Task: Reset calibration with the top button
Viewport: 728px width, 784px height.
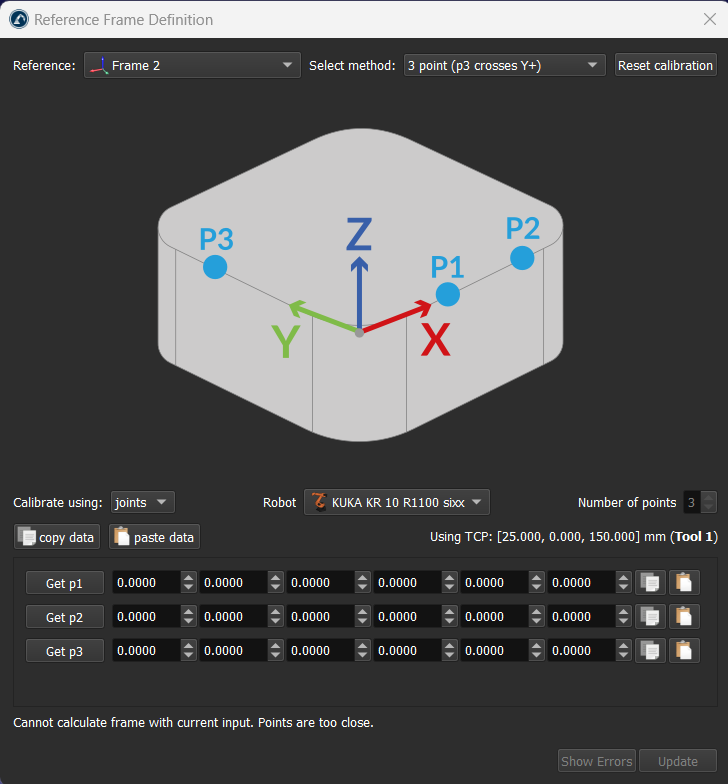Action: pyautogui.click(x=665, y=66)
